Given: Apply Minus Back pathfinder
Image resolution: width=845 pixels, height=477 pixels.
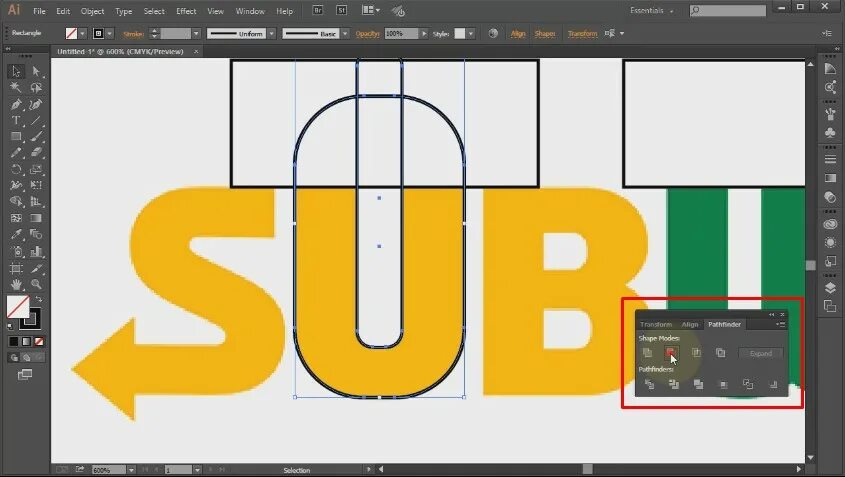Looking at the screenshot, I should point(773,384).
